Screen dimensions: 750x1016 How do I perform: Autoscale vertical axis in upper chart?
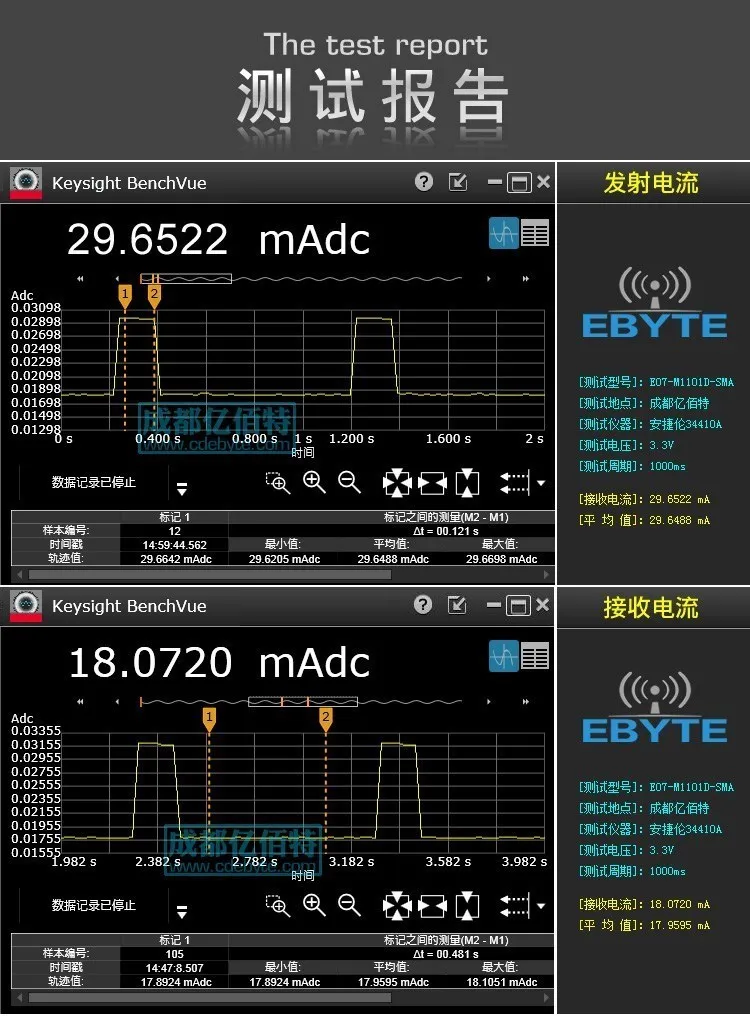point(467,484)
